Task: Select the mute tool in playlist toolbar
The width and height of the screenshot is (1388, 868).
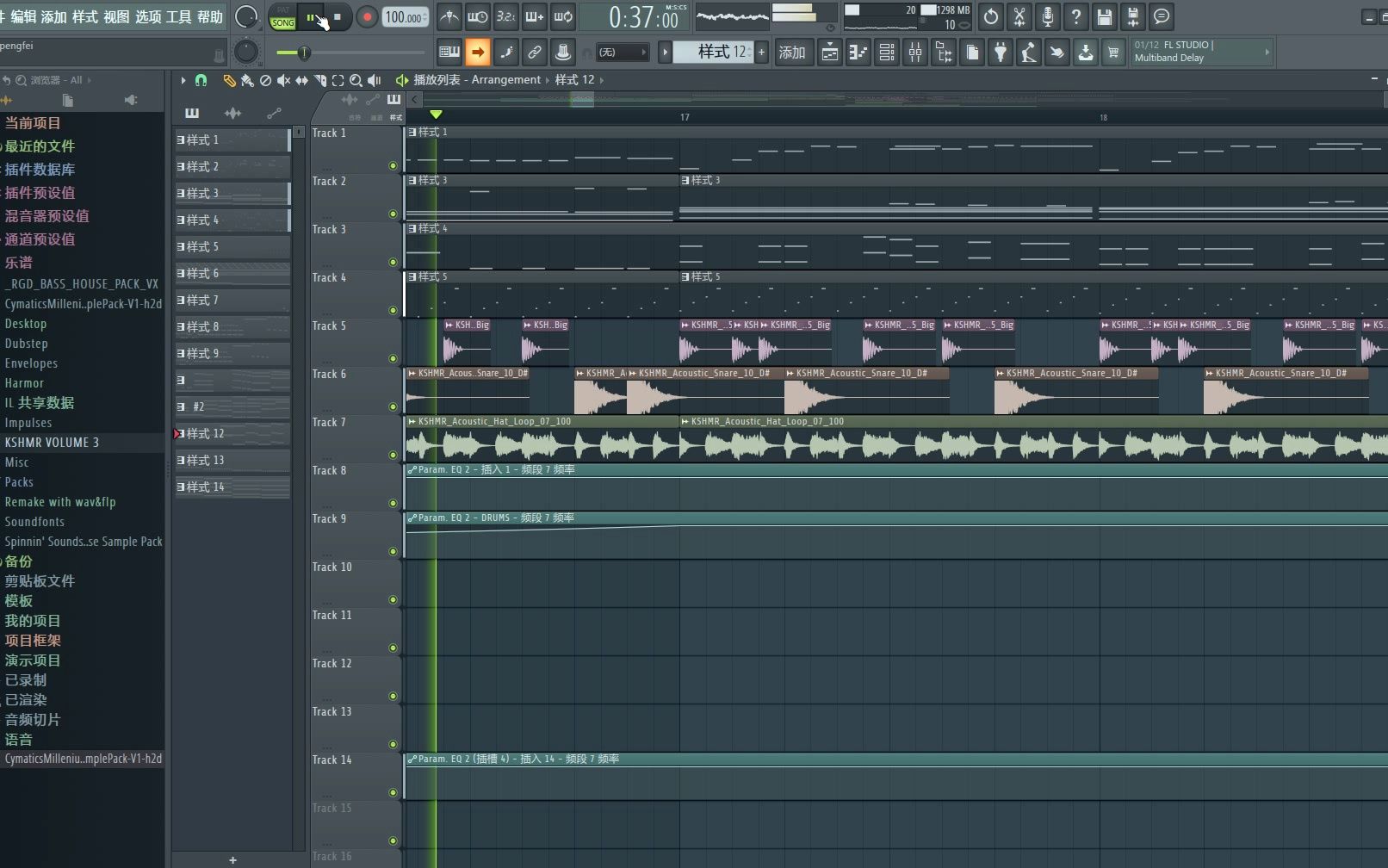Action: click(x=283, y=80)
